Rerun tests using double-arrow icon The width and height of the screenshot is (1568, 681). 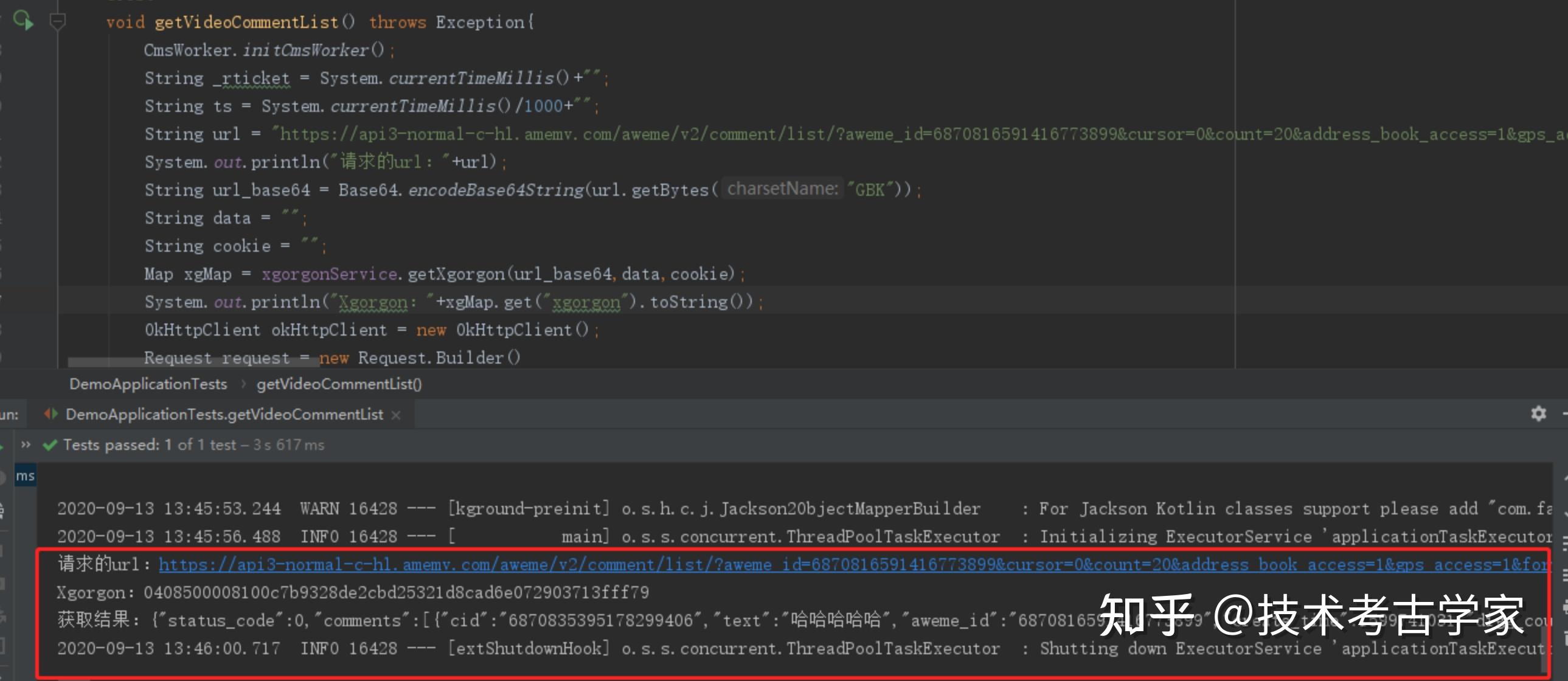(26, 444)
